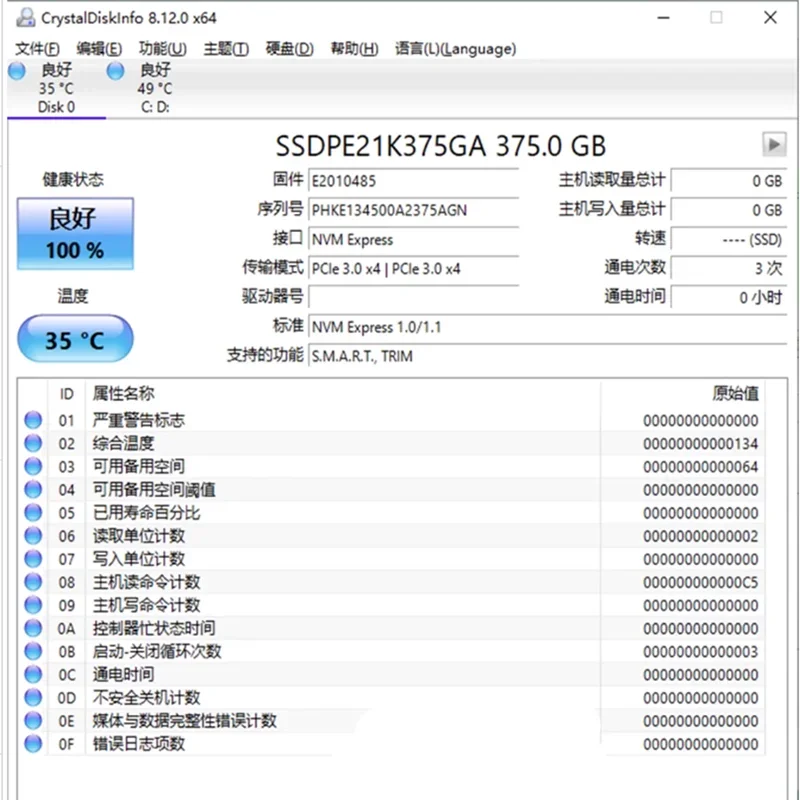Click the 固件 firmware field E2010485
The image size is (800, 800).
coord(413,181)
